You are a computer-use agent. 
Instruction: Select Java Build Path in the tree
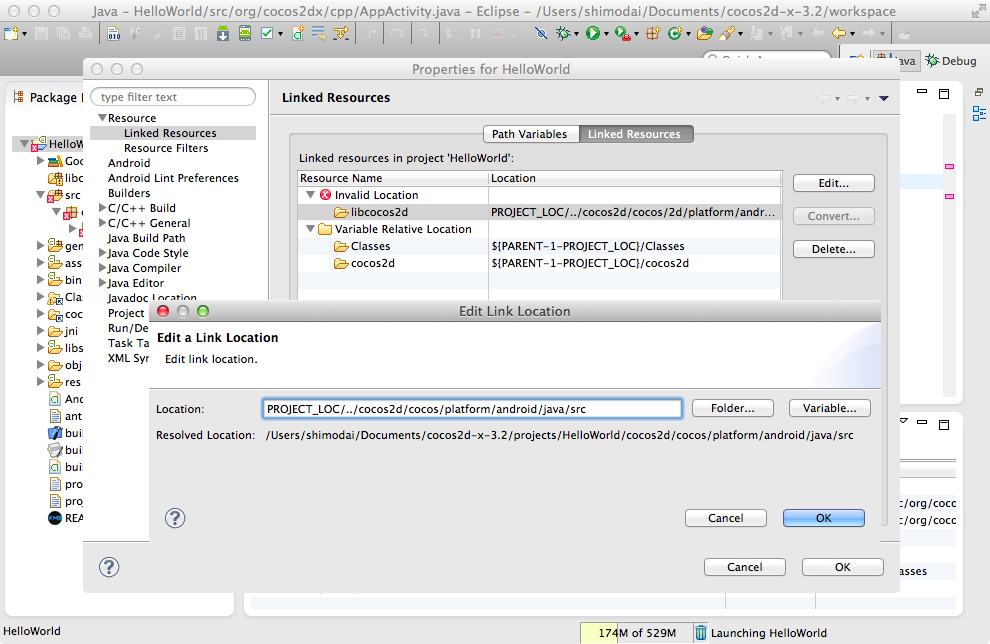click(146, 238)
